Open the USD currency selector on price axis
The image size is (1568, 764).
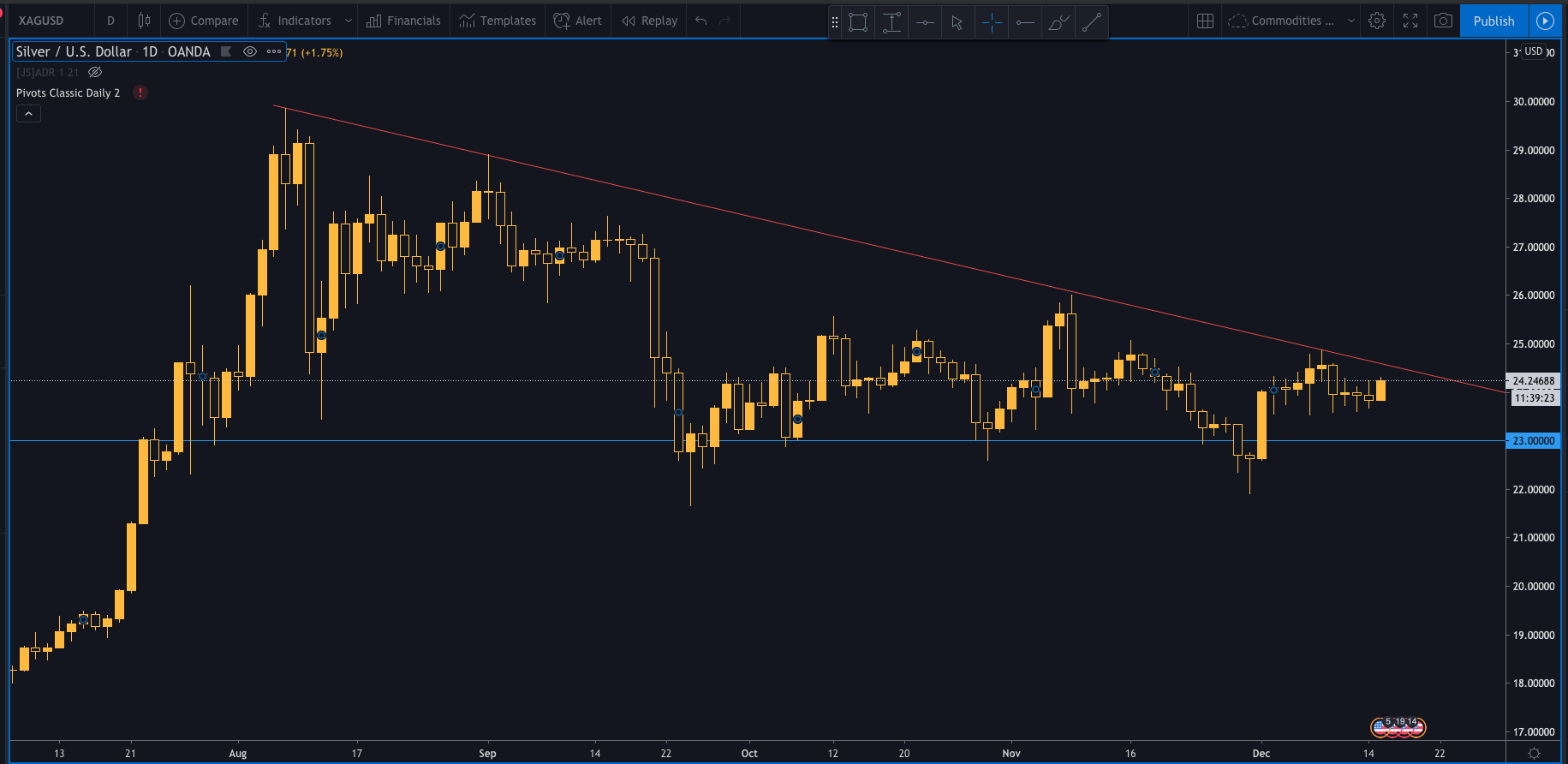[1534, 51]
